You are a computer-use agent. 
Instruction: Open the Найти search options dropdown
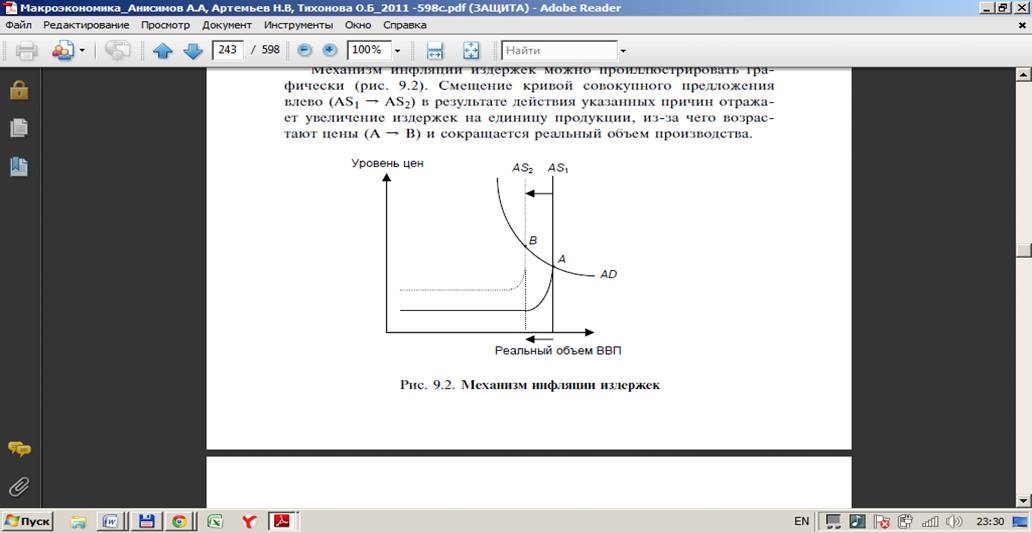point(623,51)
